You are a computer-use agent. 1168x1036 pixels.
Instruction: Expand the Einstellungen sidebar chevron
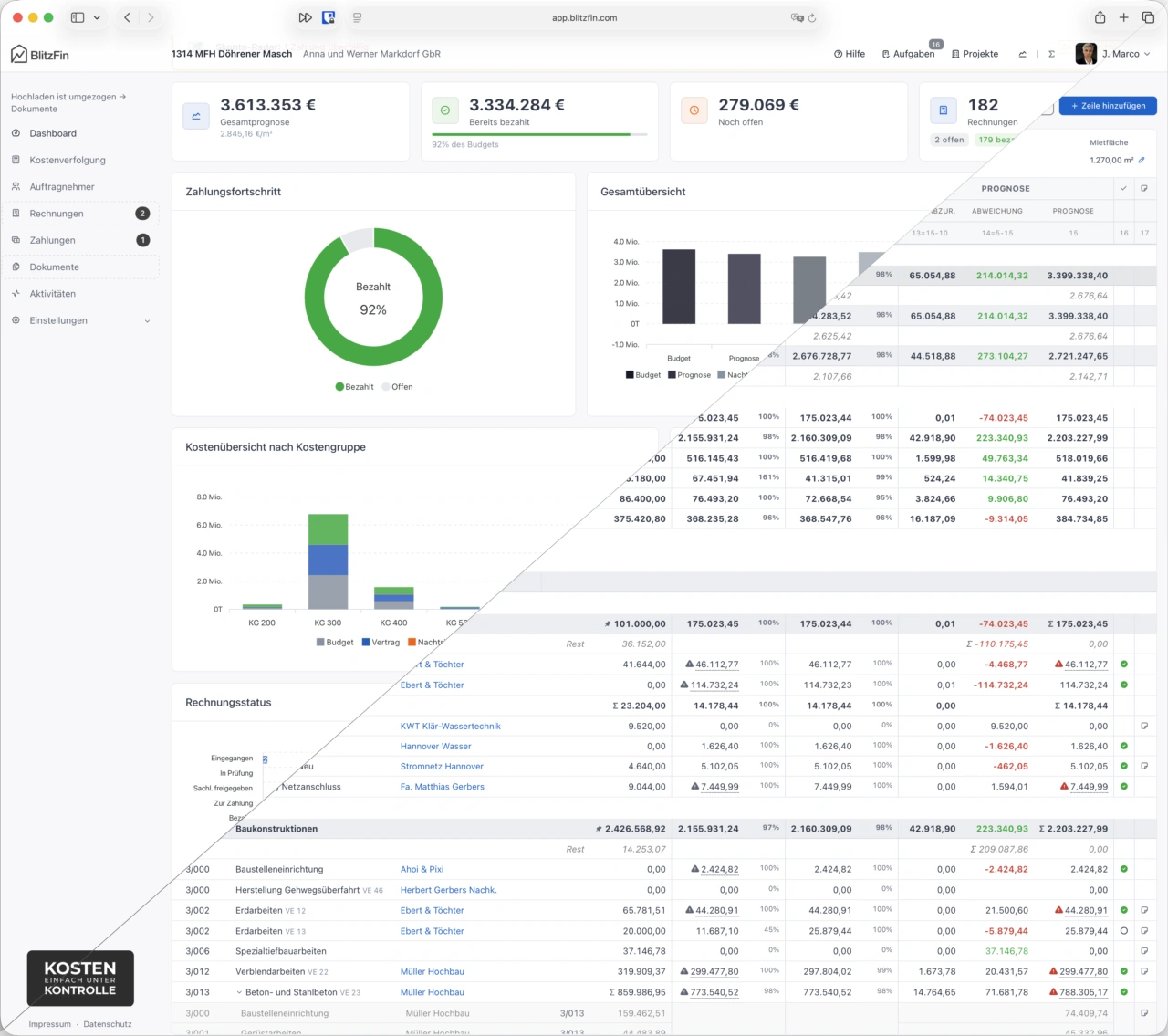(147, 321)
